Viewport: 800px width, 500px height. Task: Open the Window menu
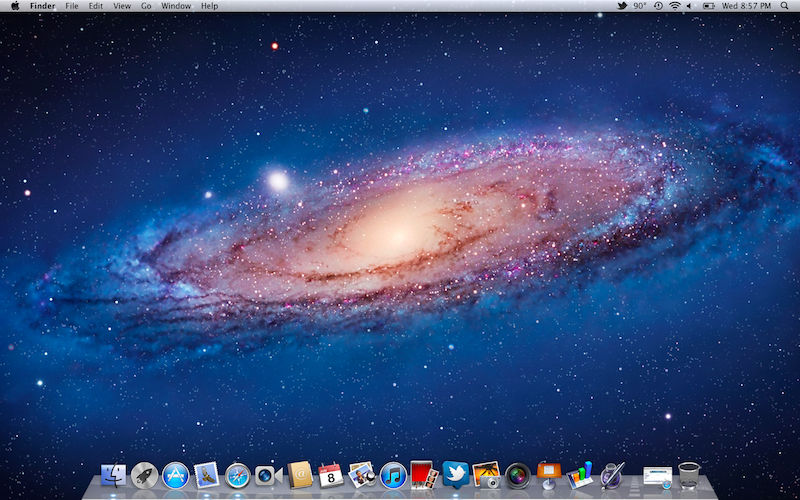(x=176, y=6)
